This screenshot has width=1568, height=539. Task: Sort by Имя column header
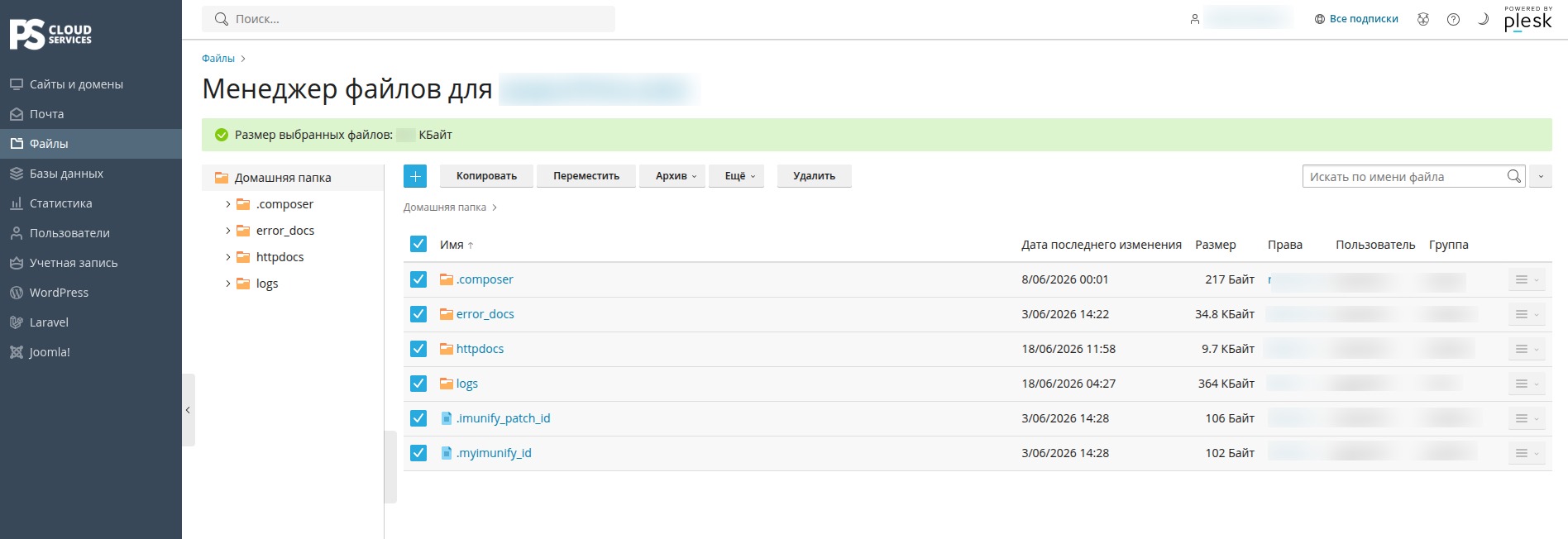tap(457, 245)
